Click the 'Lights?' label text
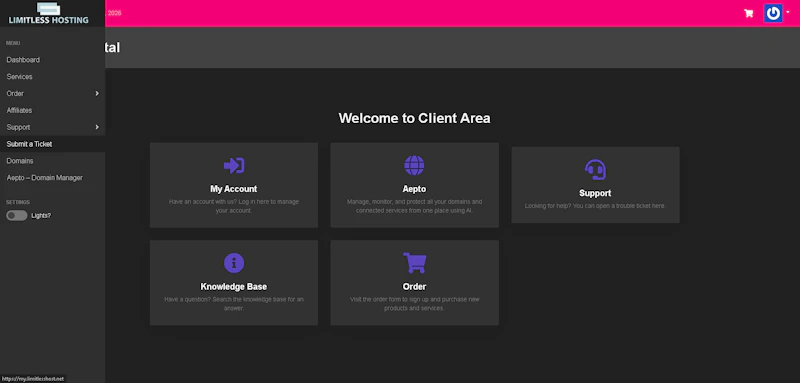 click(x=41, y=216)
